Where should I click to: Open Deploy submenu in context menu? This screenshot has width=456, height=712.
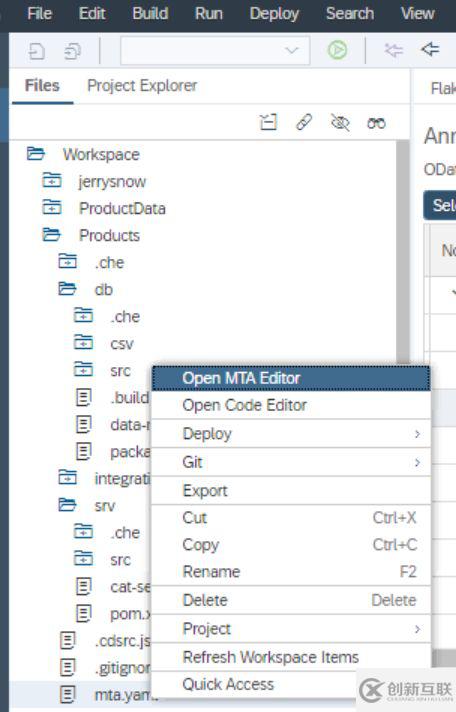(x=291, y=434)
